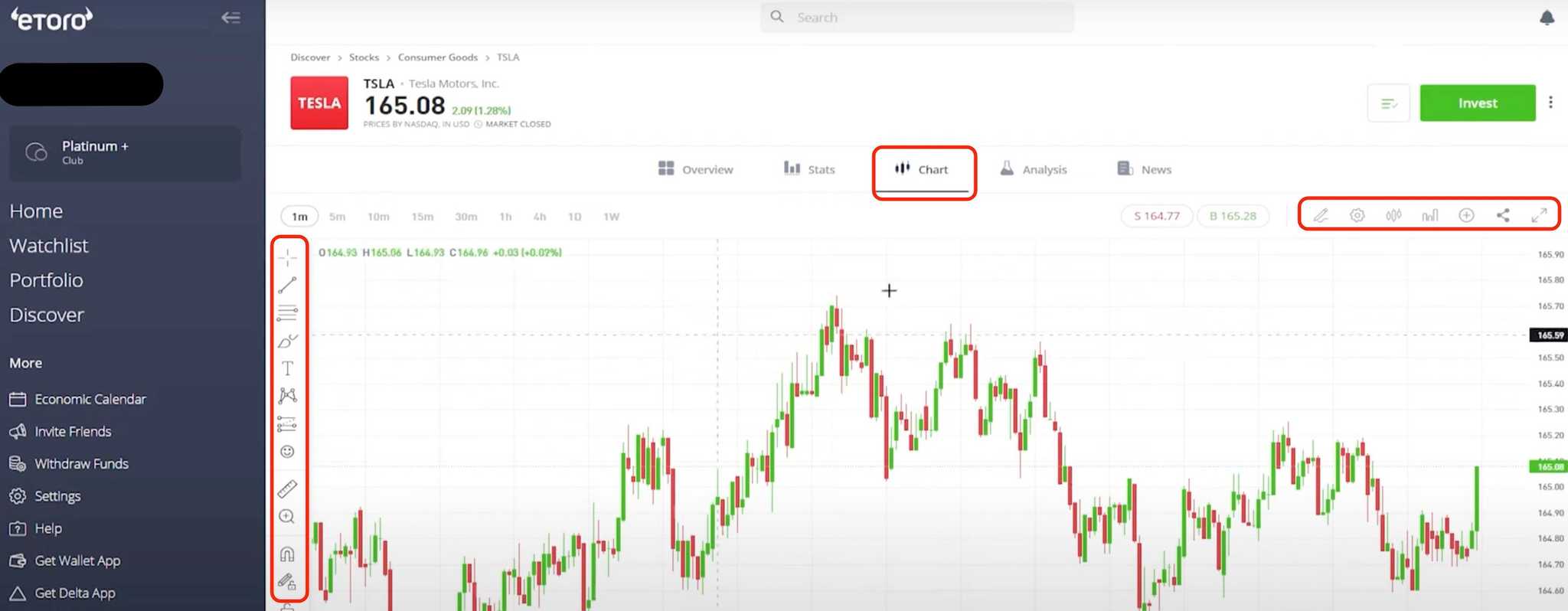Expand the More section in sidebar
The height and width of the screenshot is (611, 1568).
tap(25, 362)
